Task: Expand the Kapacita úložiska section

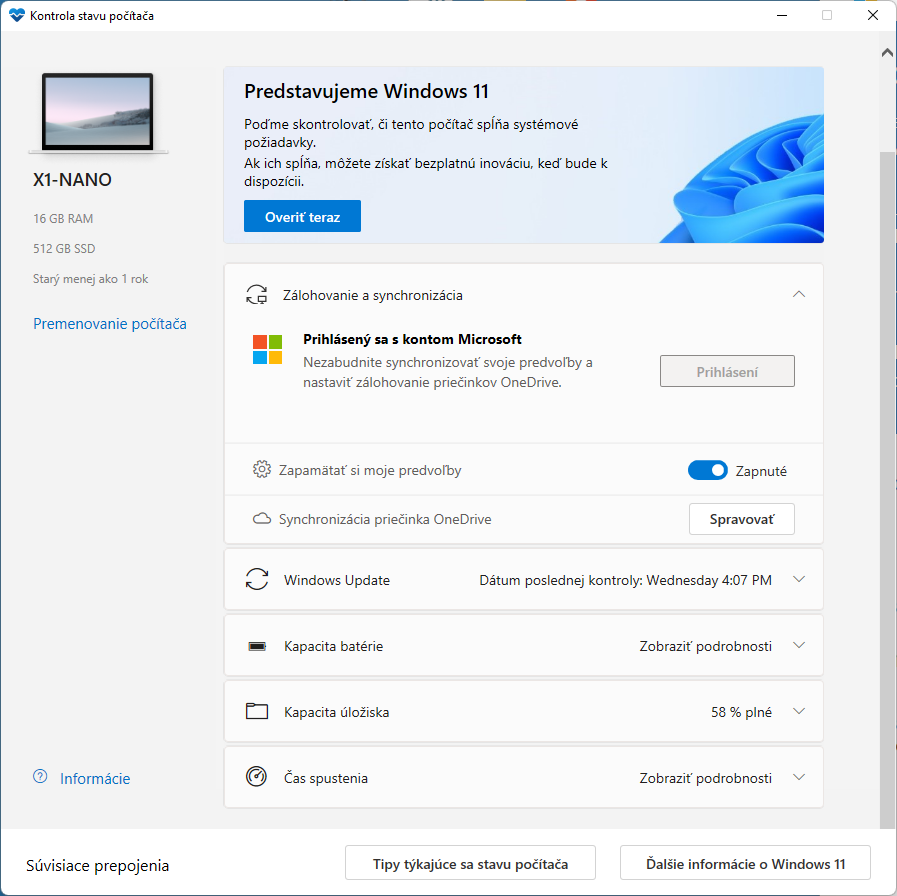Action: (798, 712)
